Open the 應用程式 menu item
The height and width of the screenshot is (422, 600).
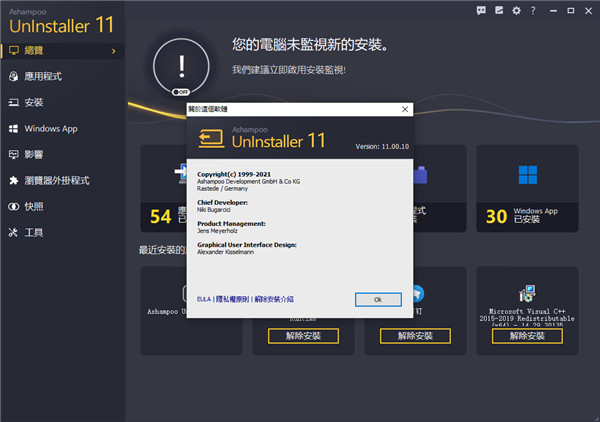tap(63, 77)
